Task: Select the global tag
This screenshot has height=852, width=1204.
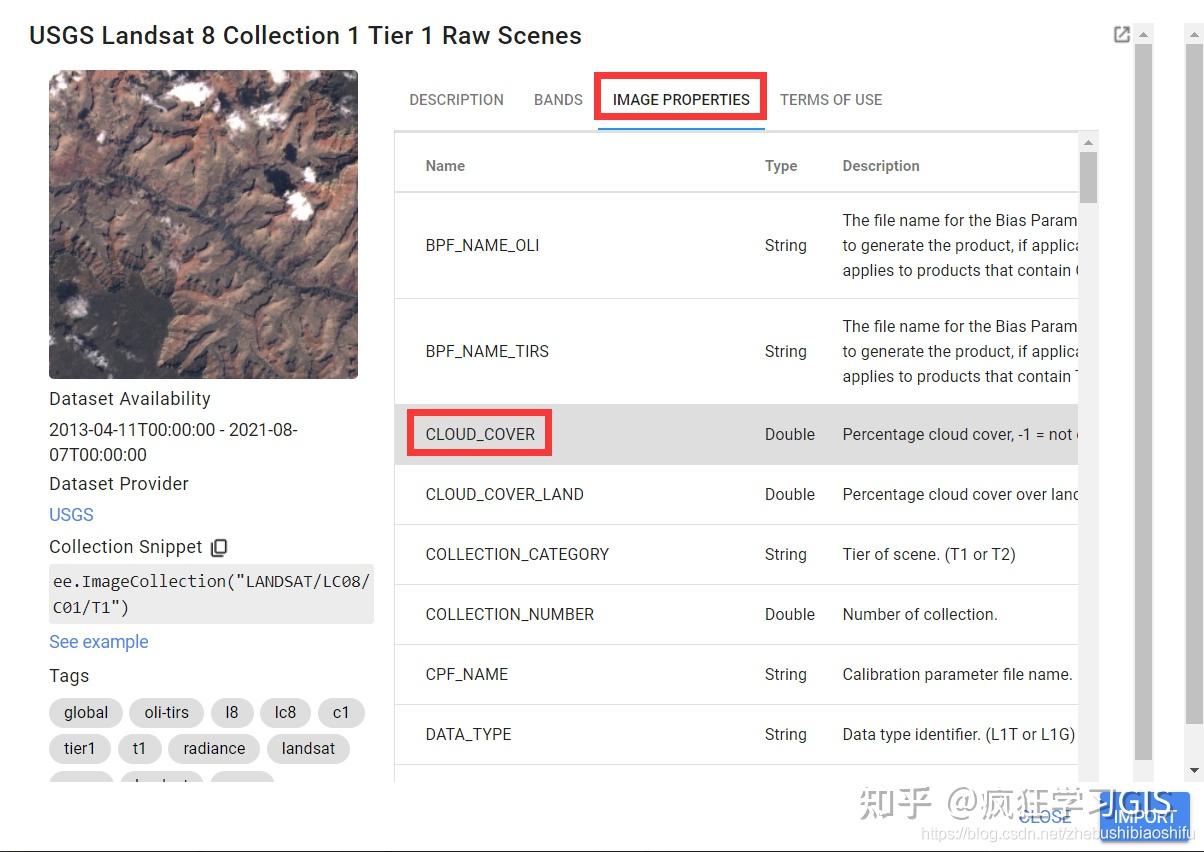Action: [x=85, y=712]
